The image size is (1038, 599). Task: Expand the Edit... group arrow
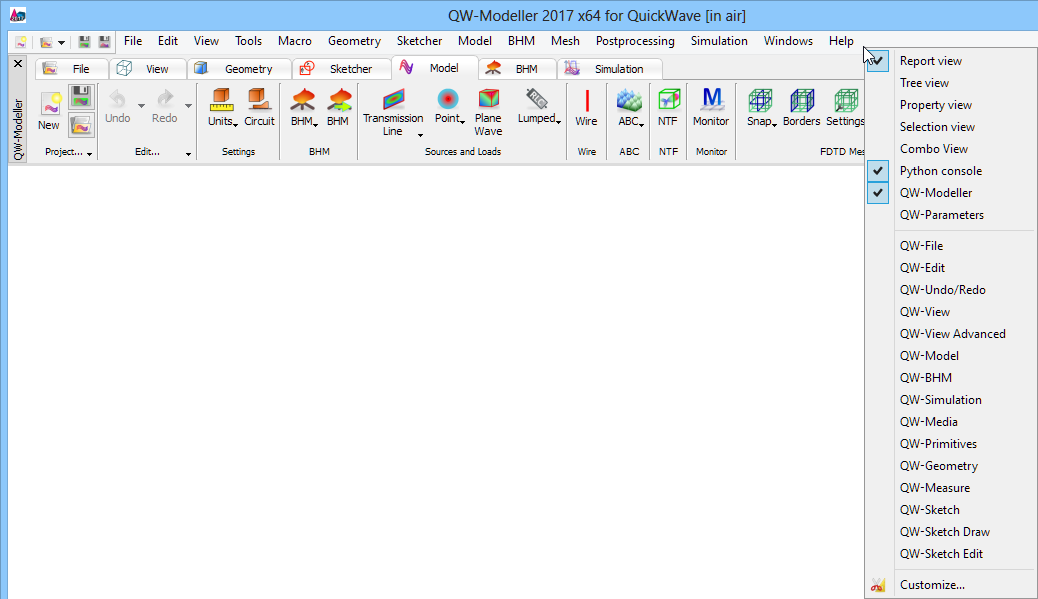[189, 154]
